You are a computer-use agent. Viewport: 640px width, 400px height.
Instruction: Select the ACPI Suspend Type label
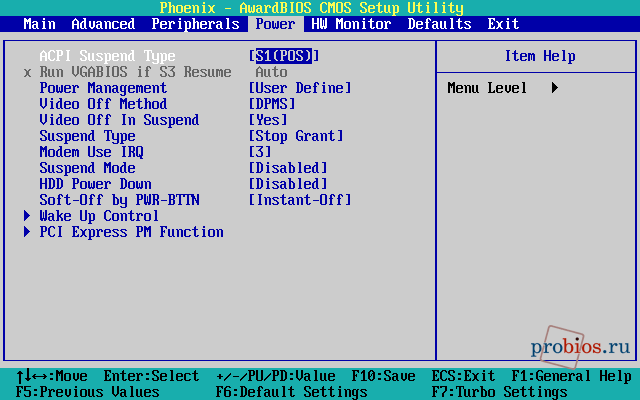coord(107,56)
